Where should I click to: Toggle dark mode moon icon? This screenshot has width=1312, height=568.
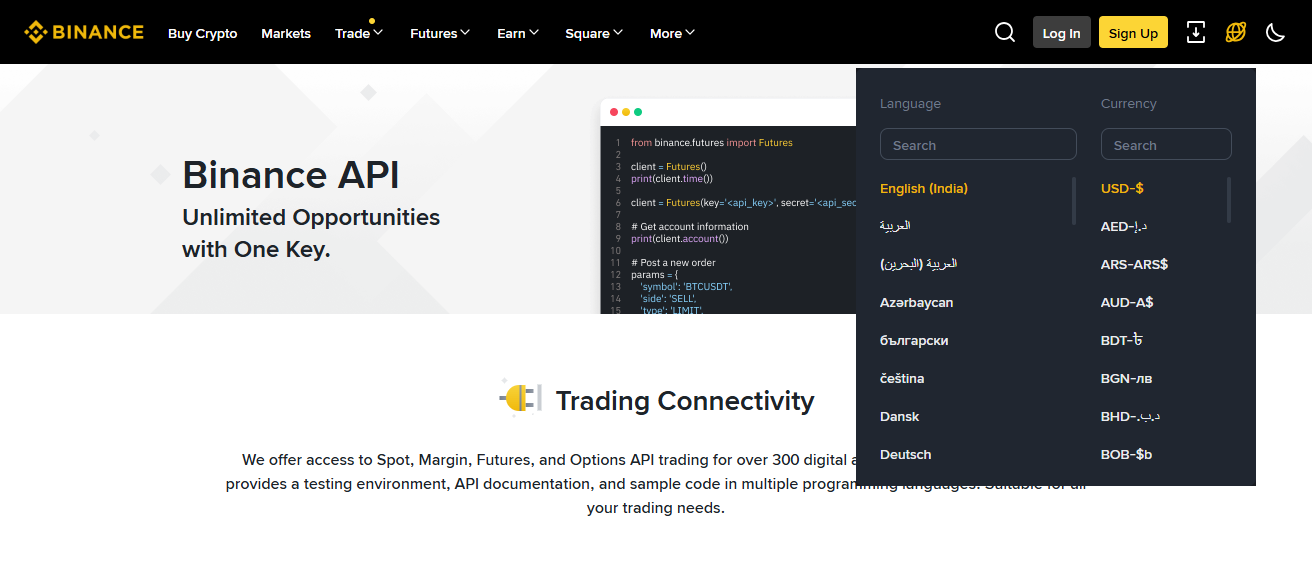tap(1275, 32)
